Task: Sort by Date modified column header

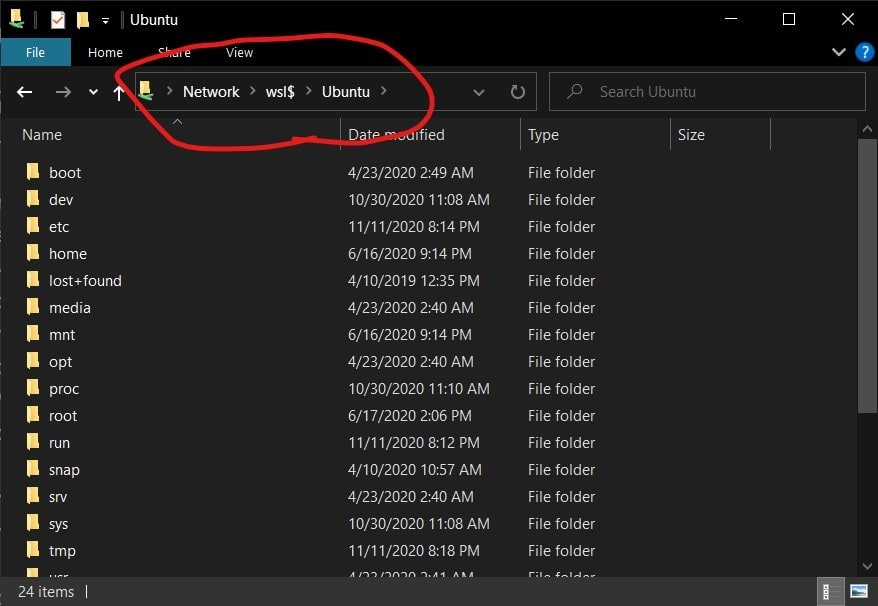Action: pos(396,135)
